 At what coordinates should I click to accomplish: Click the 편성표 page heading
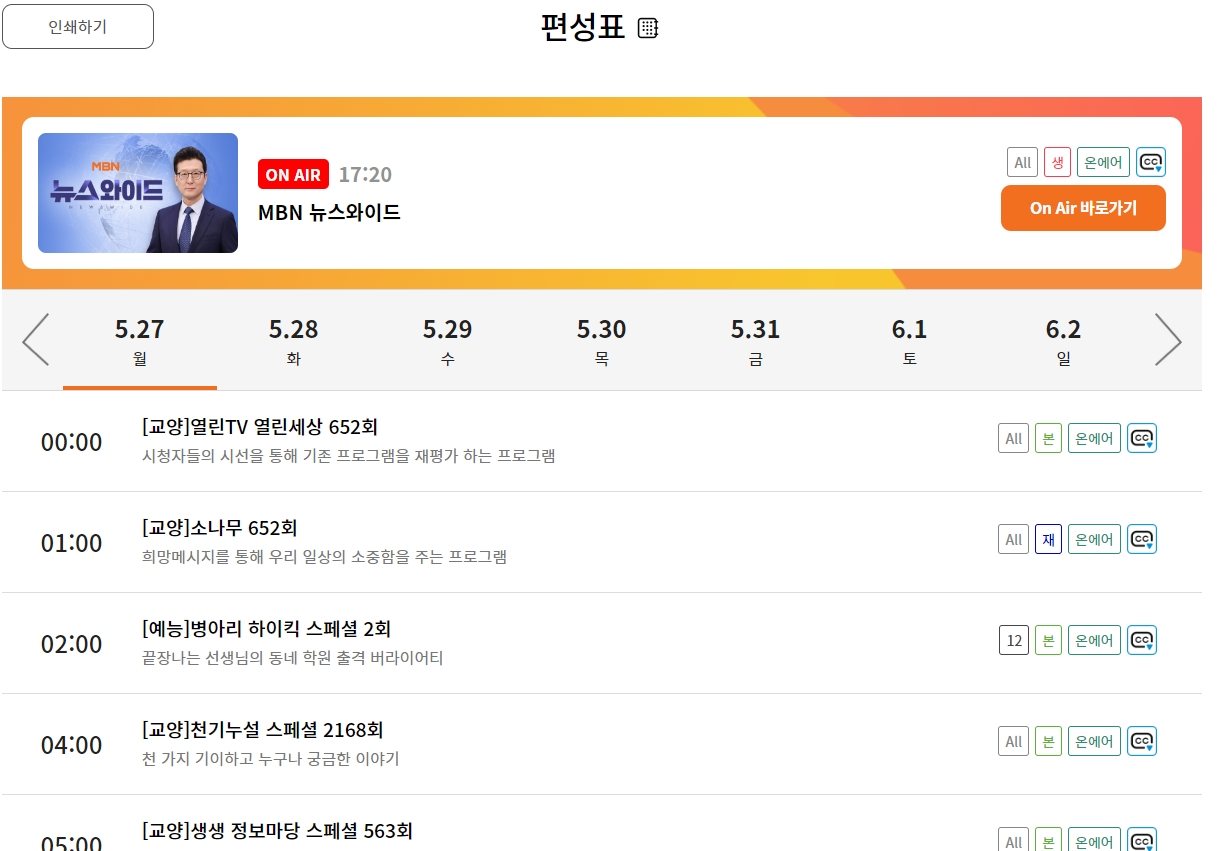pos(583,27)
